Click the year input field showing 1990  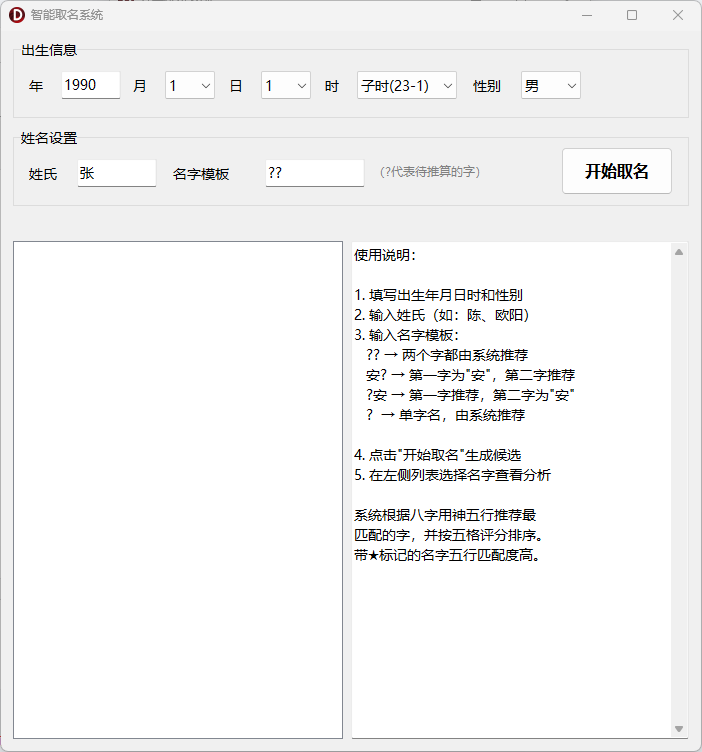(x=91, y=85)
